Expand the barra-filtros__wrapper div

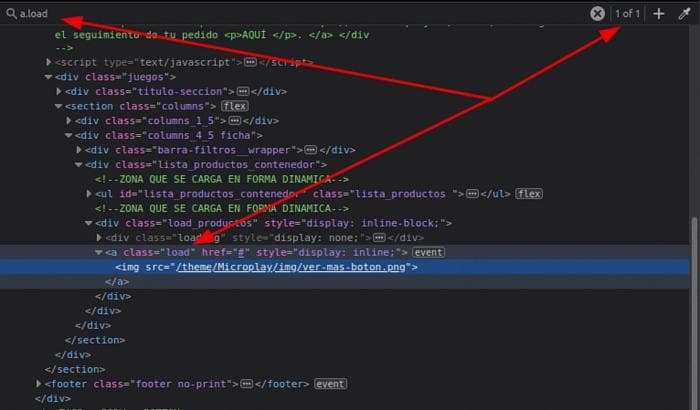point(79,150)
